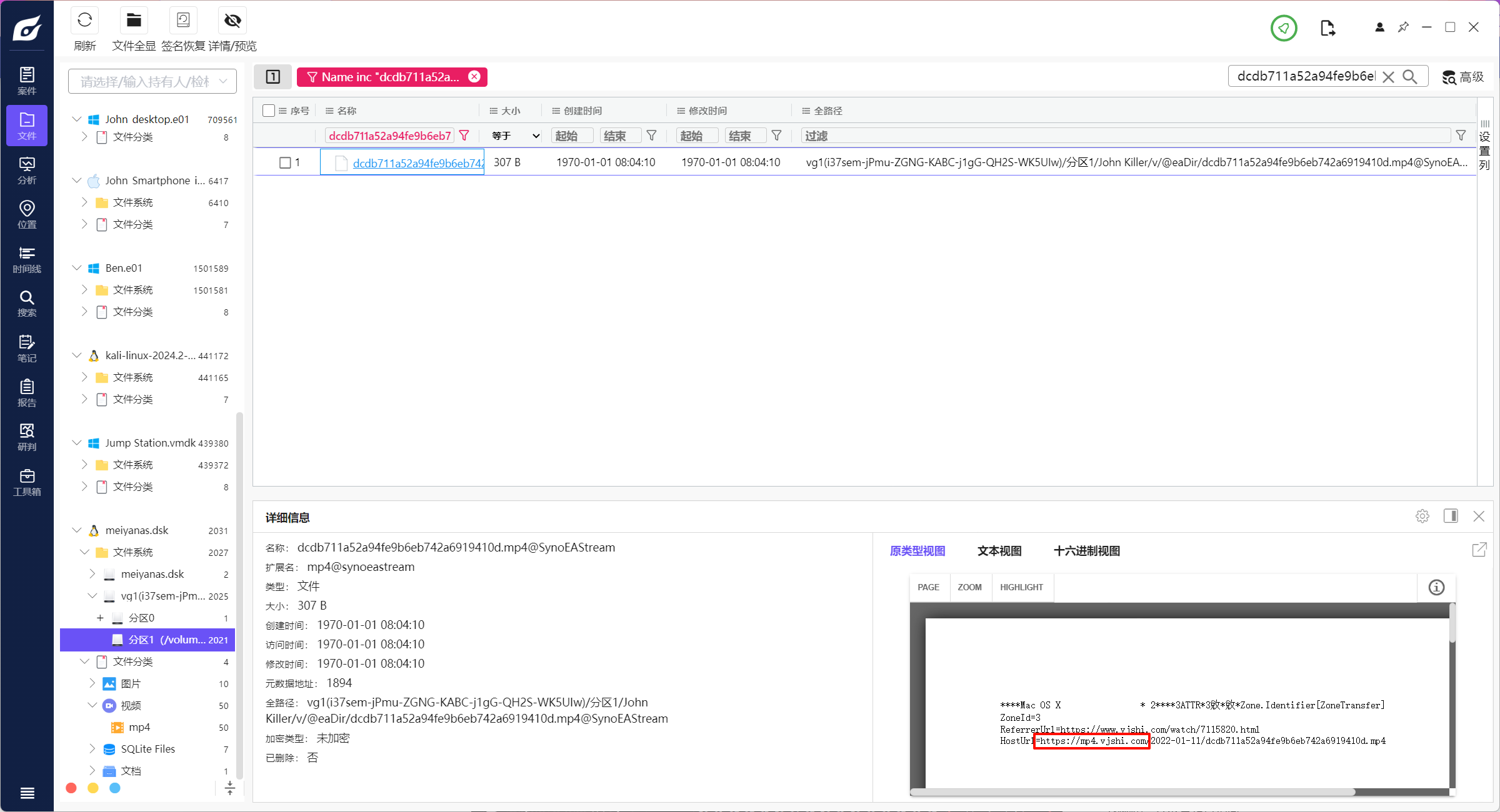Open the 工具箱 toolbox sidebar icon

27,482
